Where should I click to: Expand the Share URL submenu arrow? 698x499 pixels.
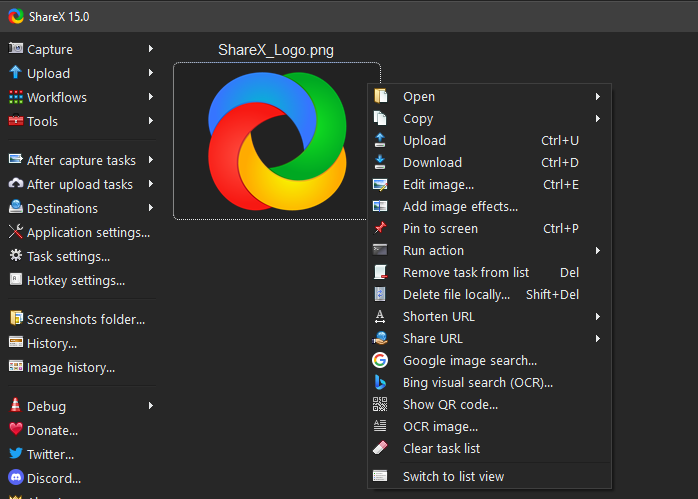(597, 338)
